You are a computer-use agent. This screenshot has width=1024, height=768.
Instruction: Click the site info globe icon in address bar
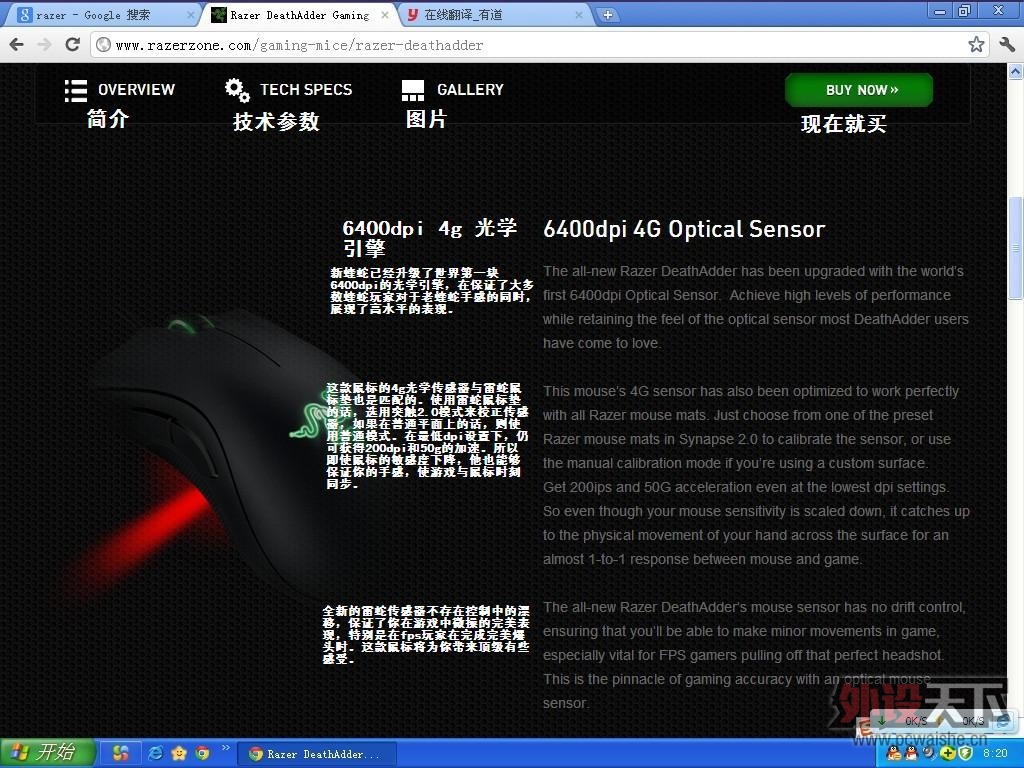coord(103,44)
